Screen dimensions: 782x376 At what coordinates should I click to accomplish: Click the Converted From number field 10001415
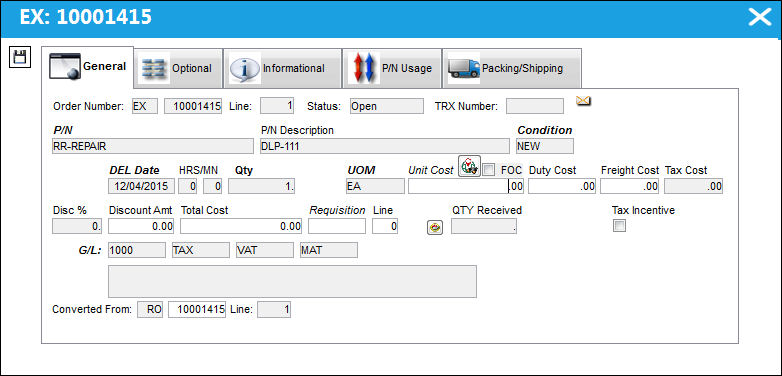197,310
